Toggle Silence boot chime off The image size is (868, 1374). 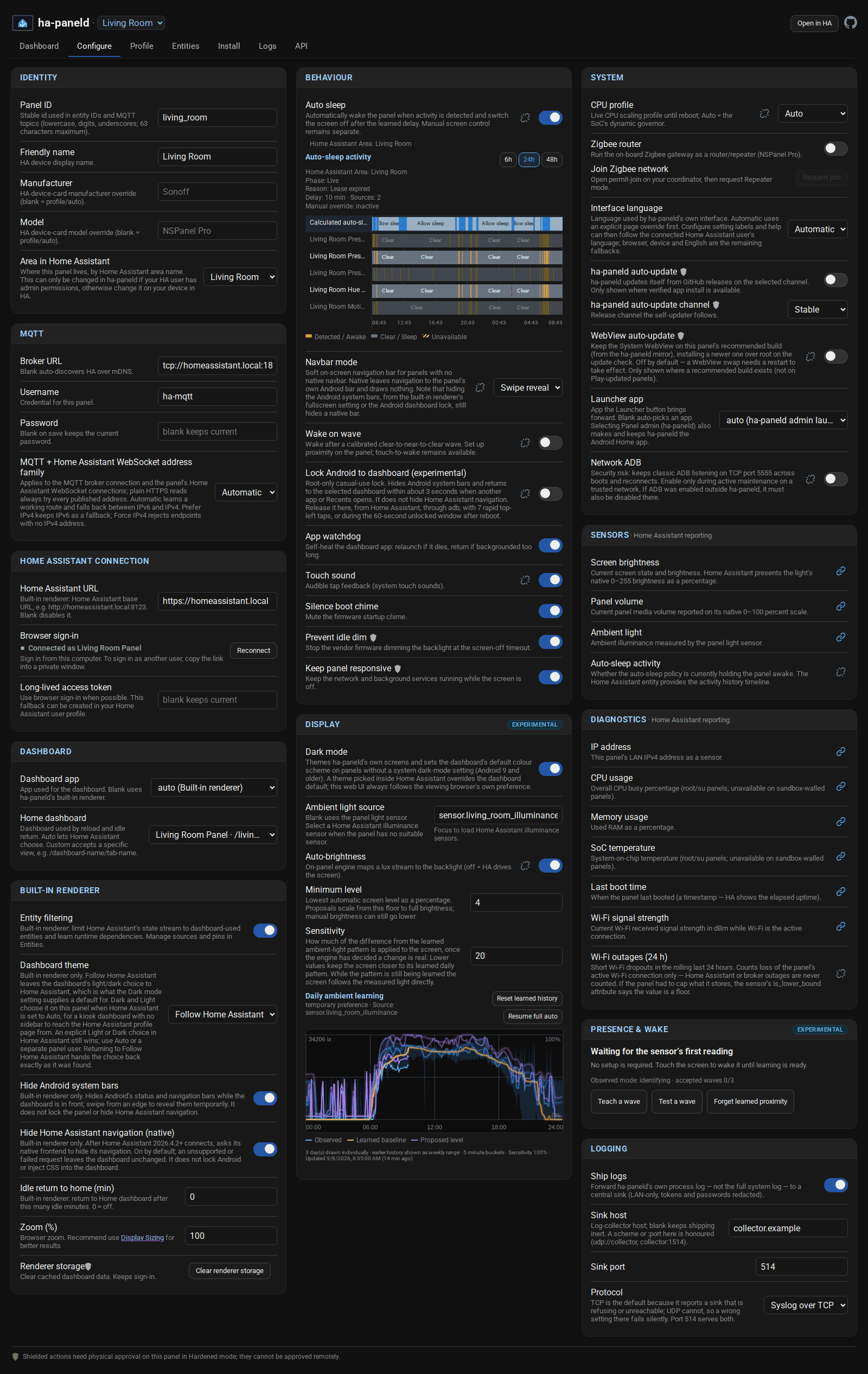point(550,611)
